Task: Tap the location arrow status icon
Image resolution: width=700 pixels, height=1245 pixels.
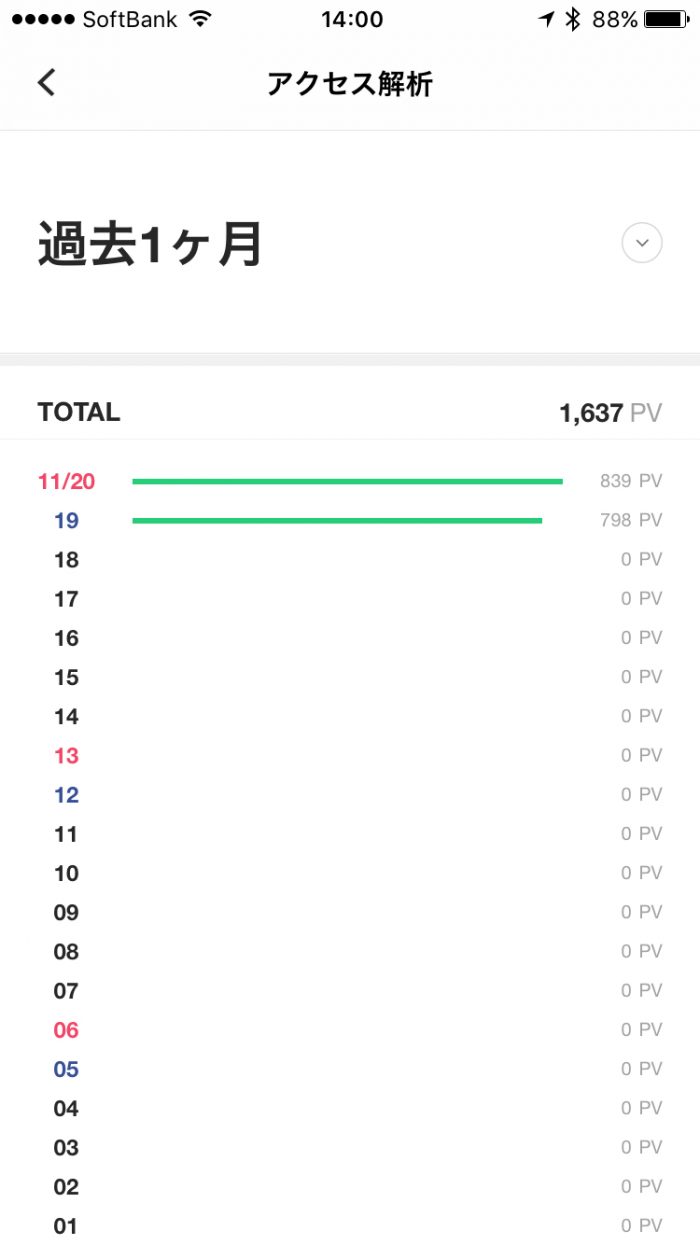Action: 546,19
